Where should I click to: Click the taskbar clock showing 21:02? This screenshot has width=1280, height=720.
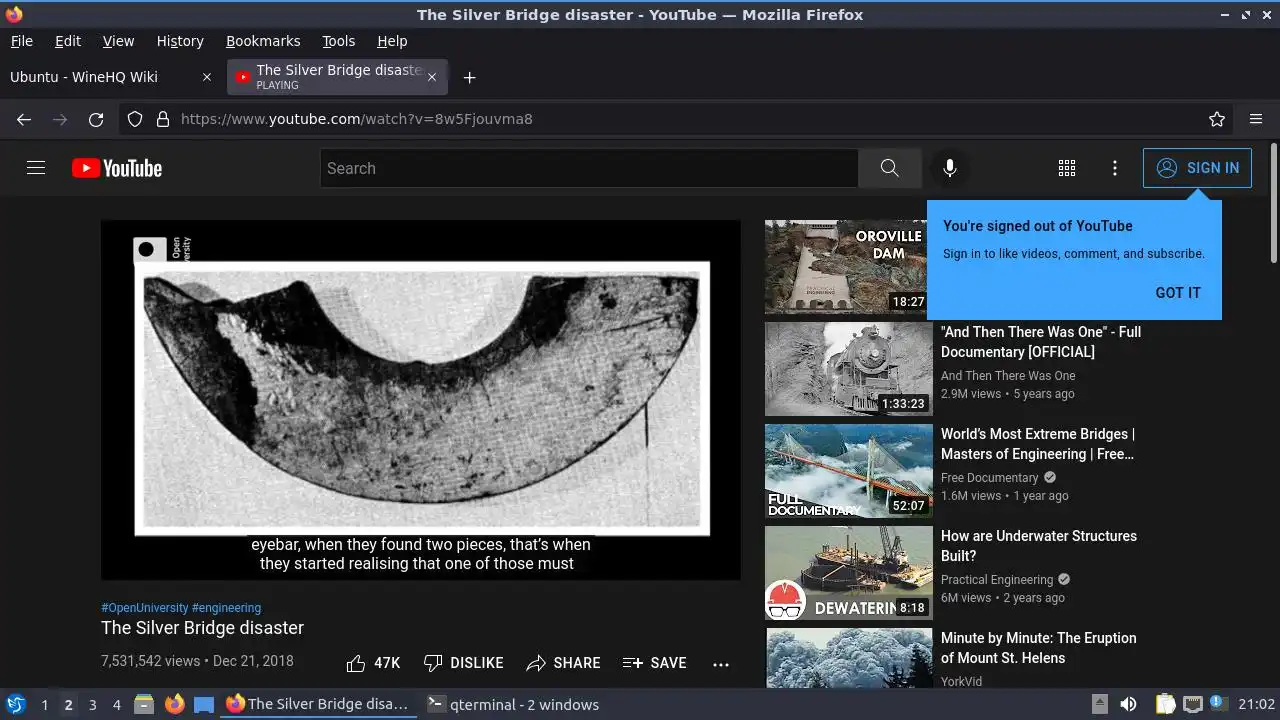pos(1256,705)
